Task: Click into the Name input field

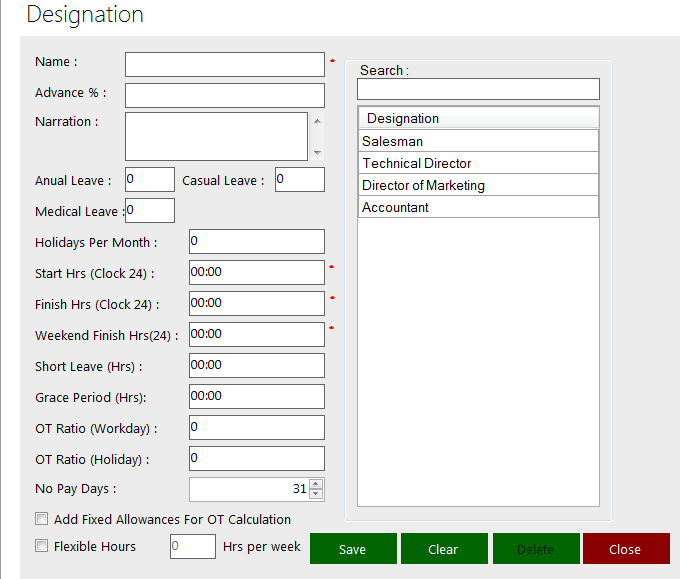Action: tap(224, 64)
